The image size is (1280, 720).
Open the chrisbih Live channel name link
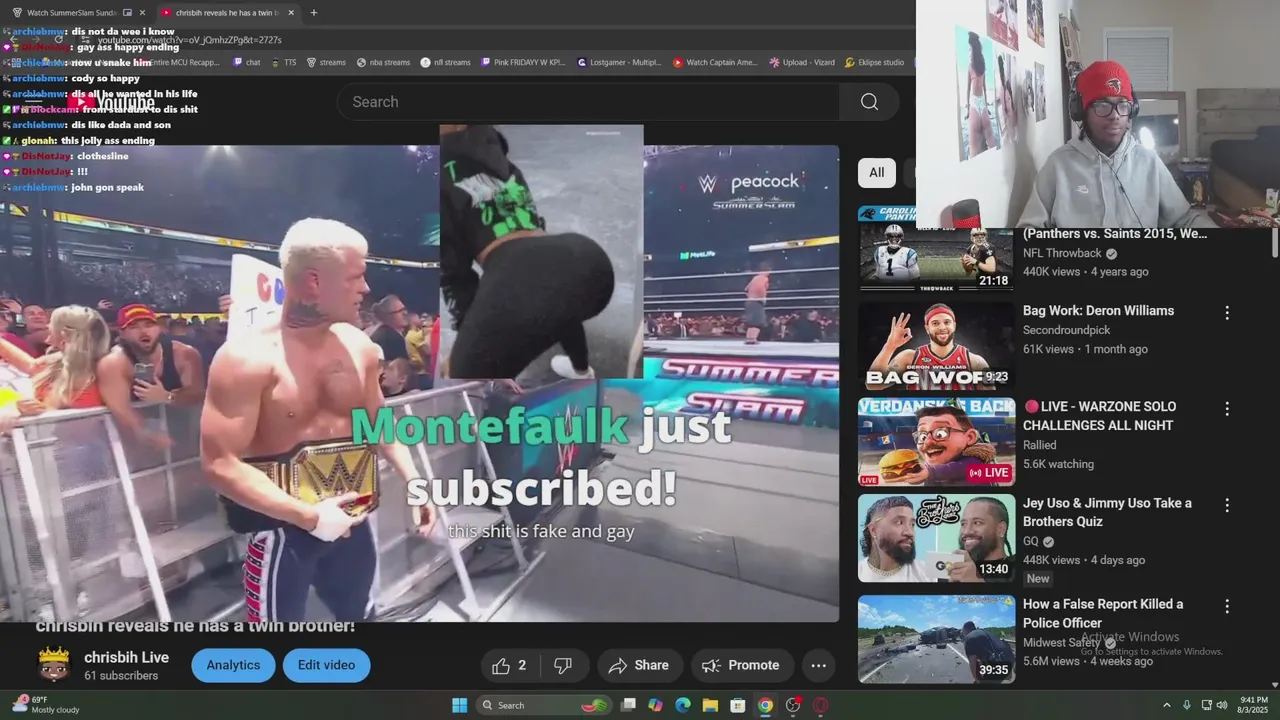(x=126, y=657)
